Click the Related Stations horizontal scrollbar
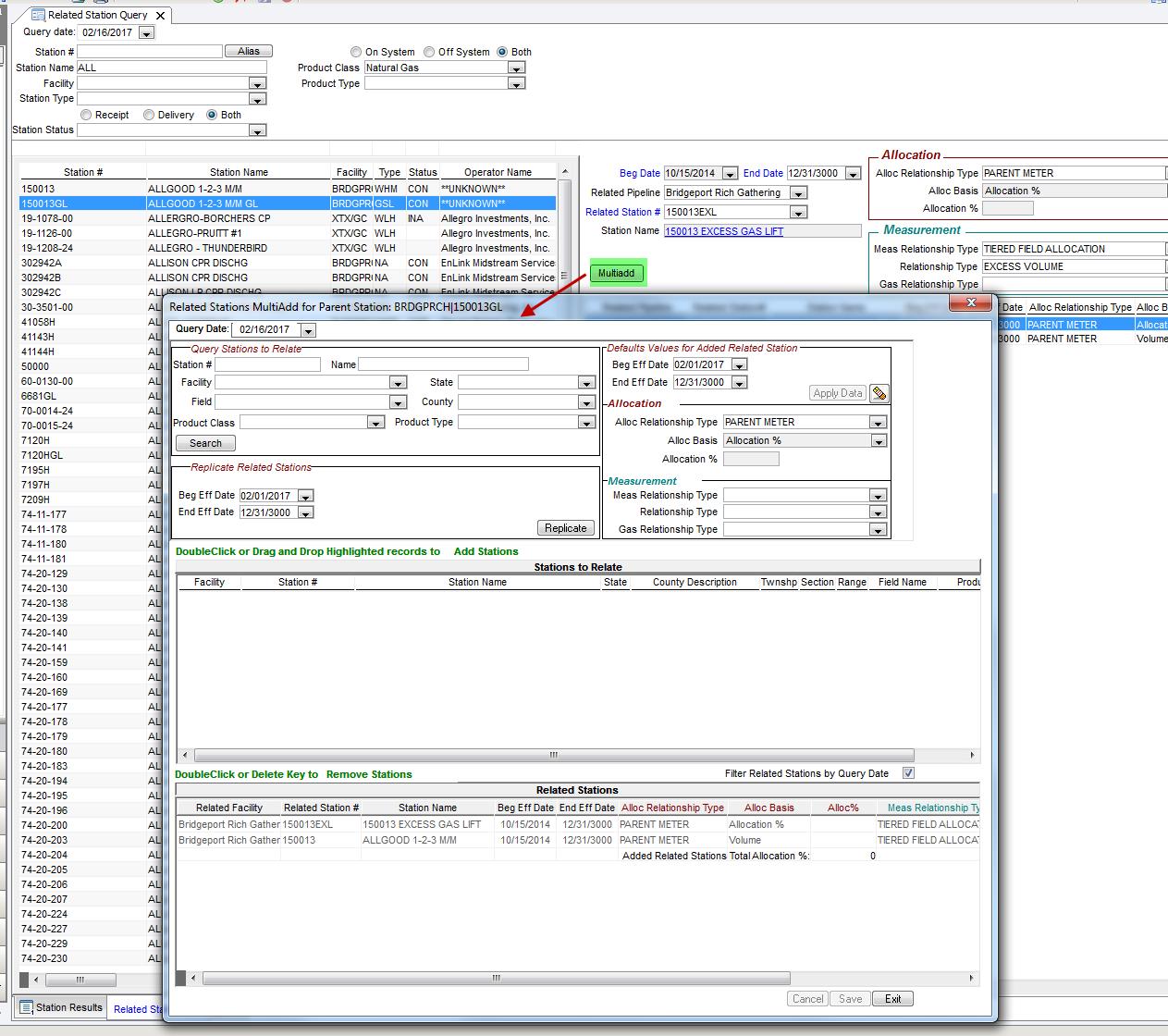This screenshot has height=1036, width=1168. [x=496, y=978]
